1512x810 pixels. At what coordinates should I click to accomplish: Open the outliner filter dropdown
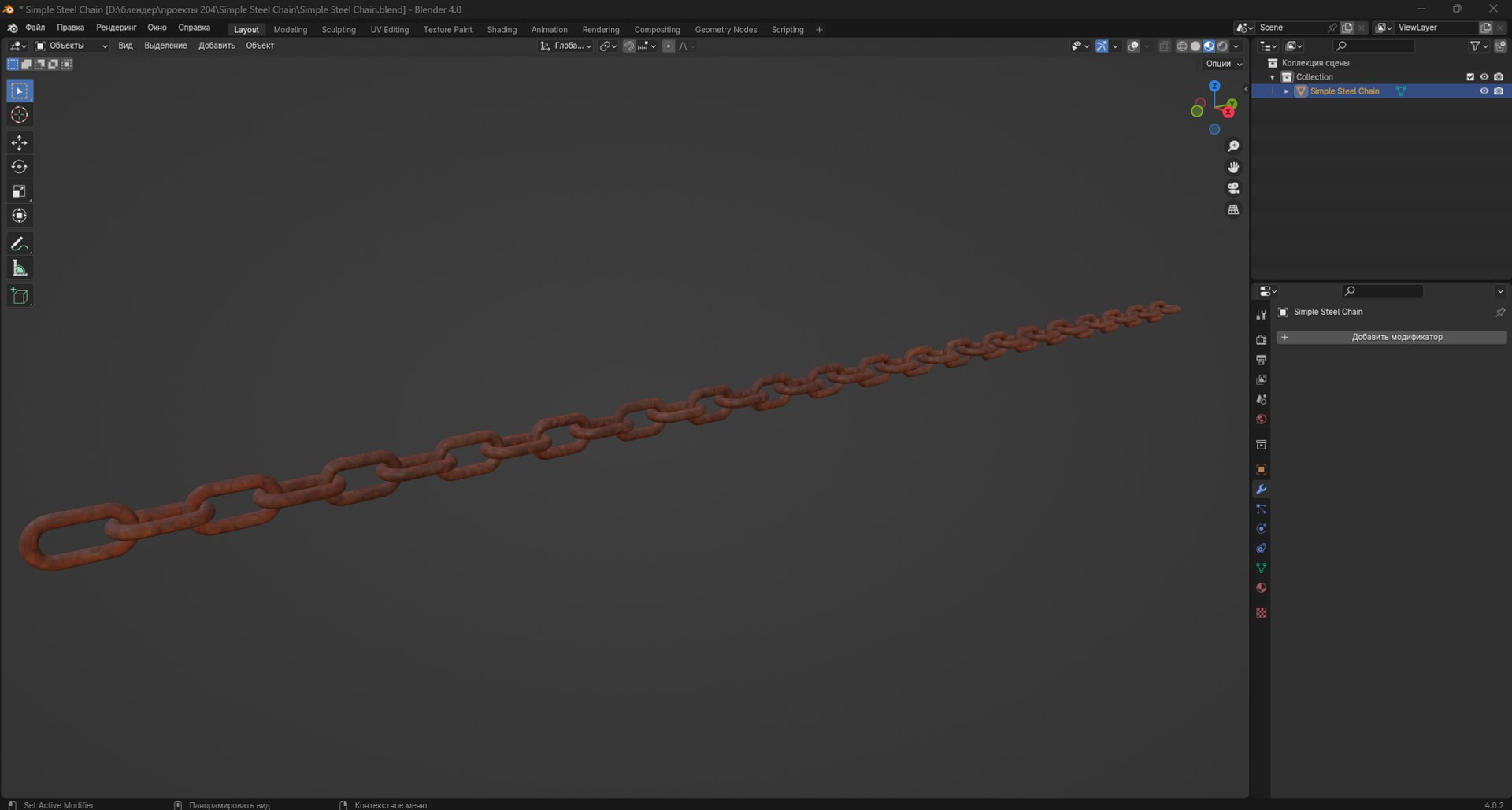coord(1479,46)
